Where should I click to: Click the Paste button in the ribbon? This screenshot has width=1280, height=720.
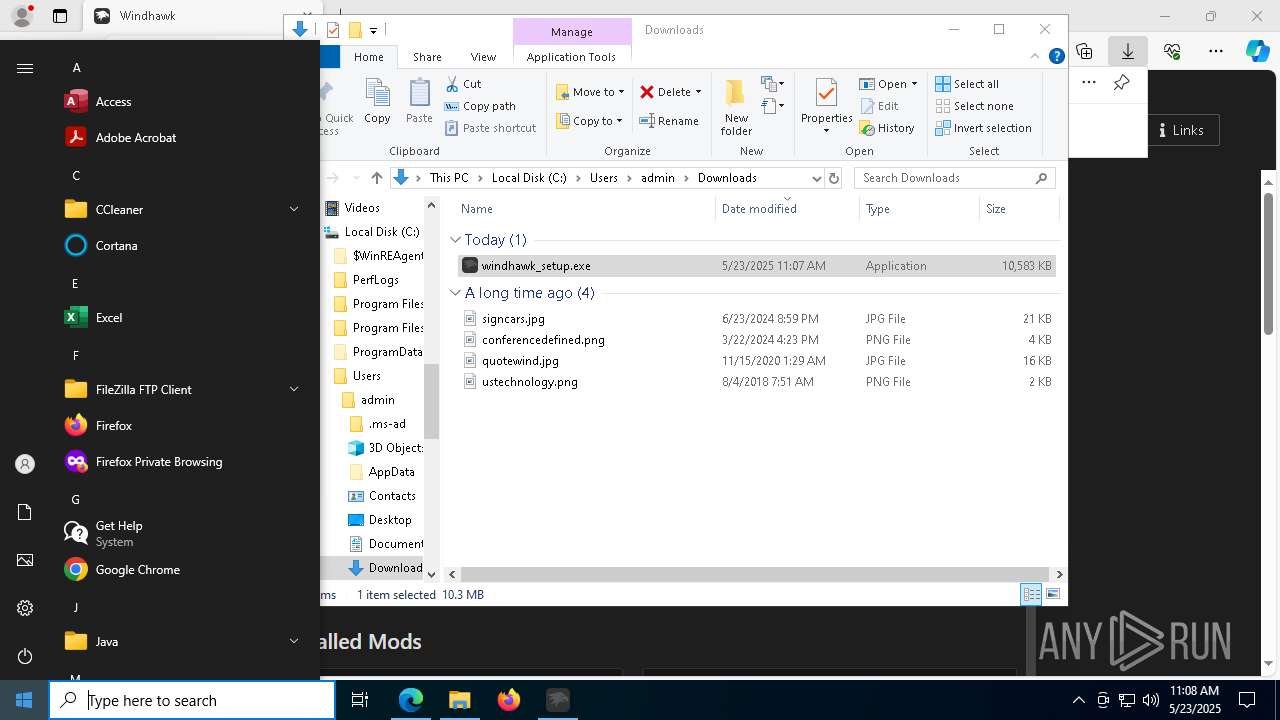[x=419, y=100]
